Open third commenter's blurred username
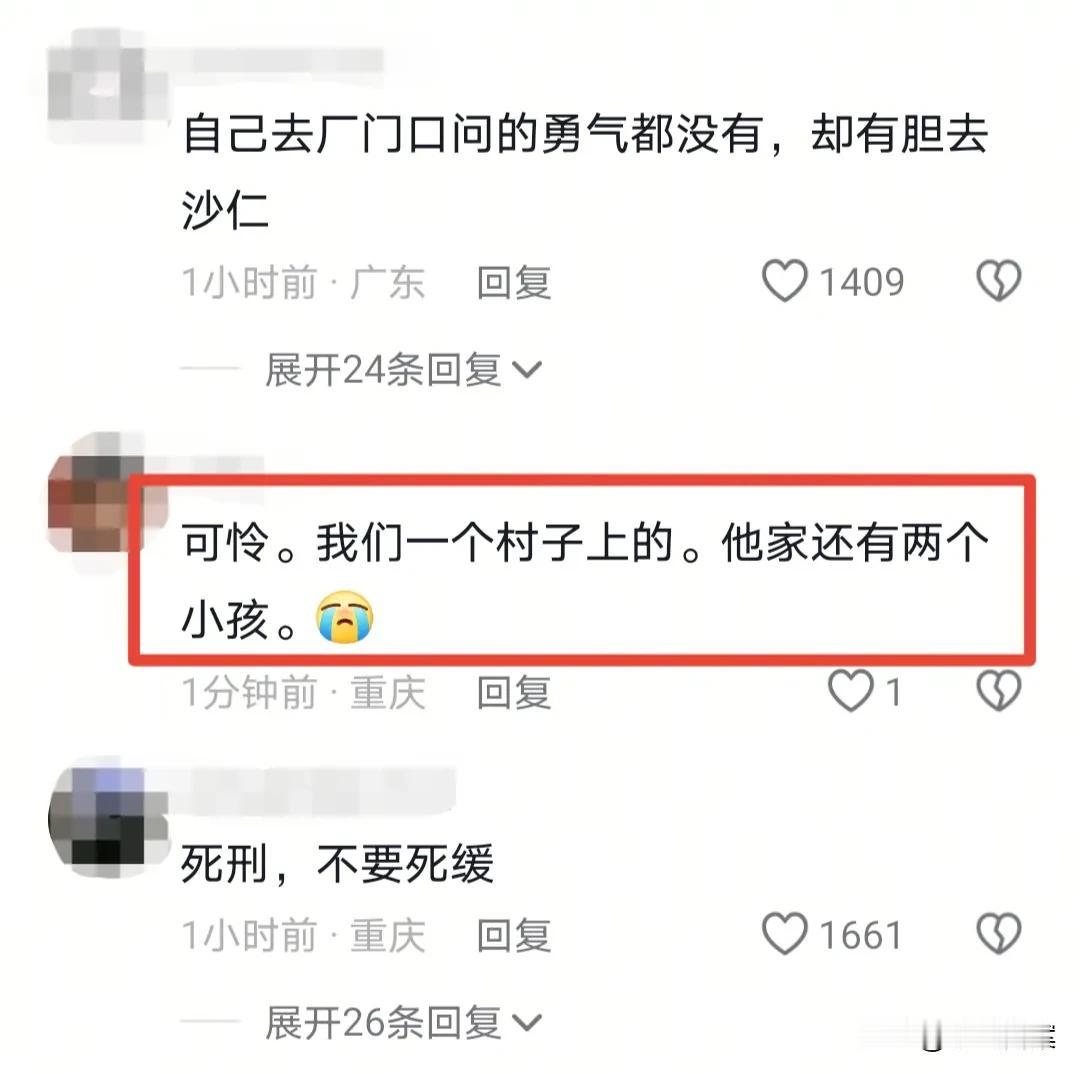Viewport: 1080px width, 1074px height. click(317, 790)
